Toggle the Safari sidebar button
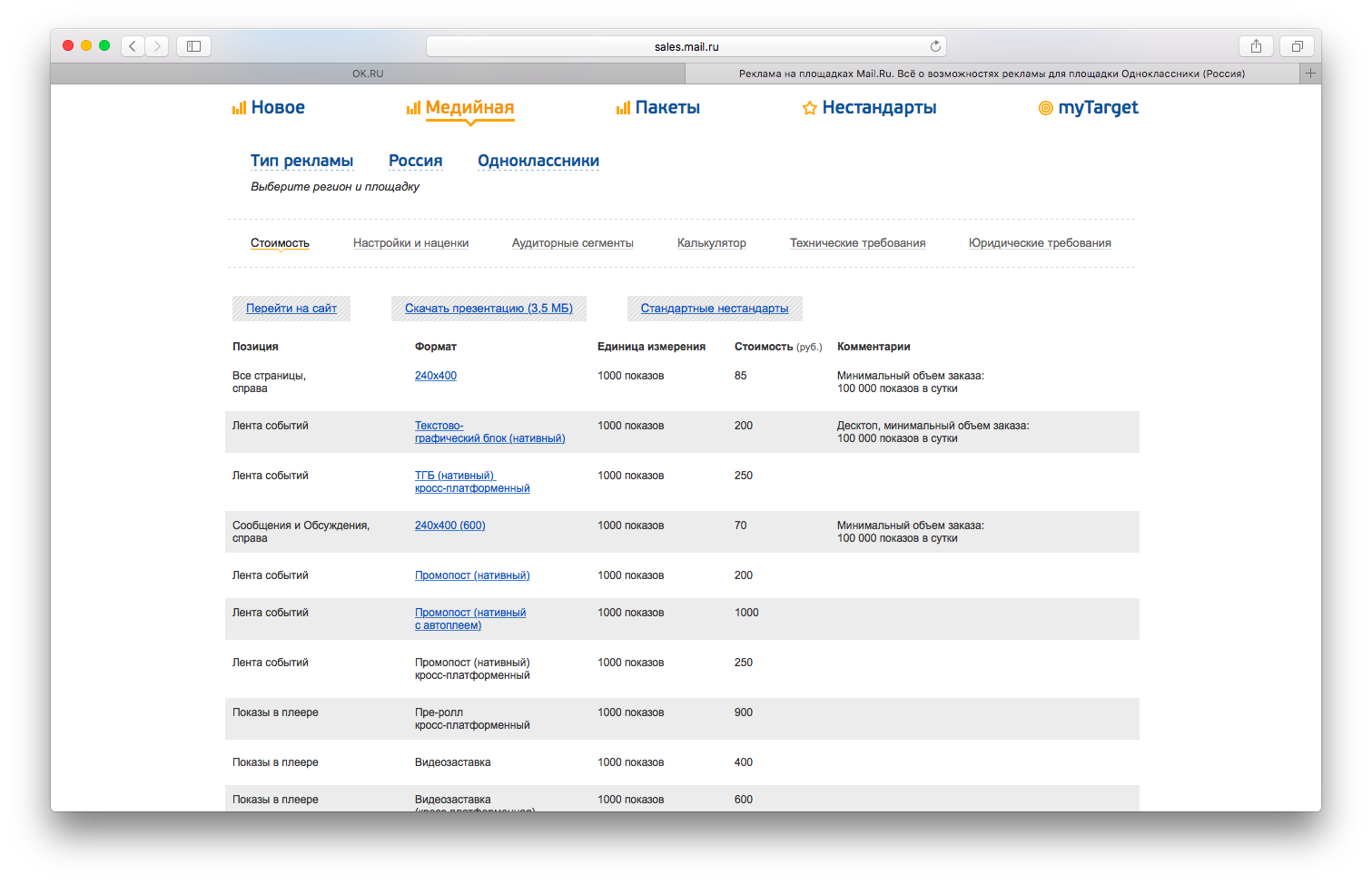Viewport: 1372px width, 884px height. coord(193,45)
